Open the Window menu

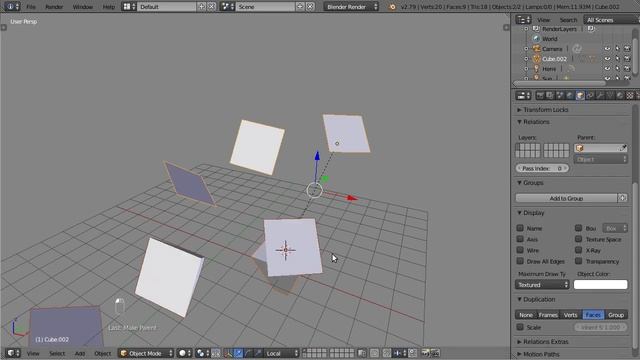(83, 7)
